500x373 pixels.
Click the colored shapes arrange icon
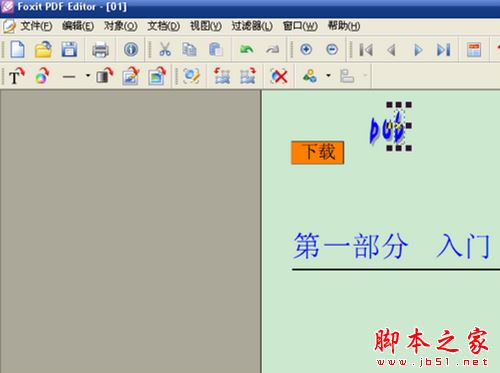point(310,76)
